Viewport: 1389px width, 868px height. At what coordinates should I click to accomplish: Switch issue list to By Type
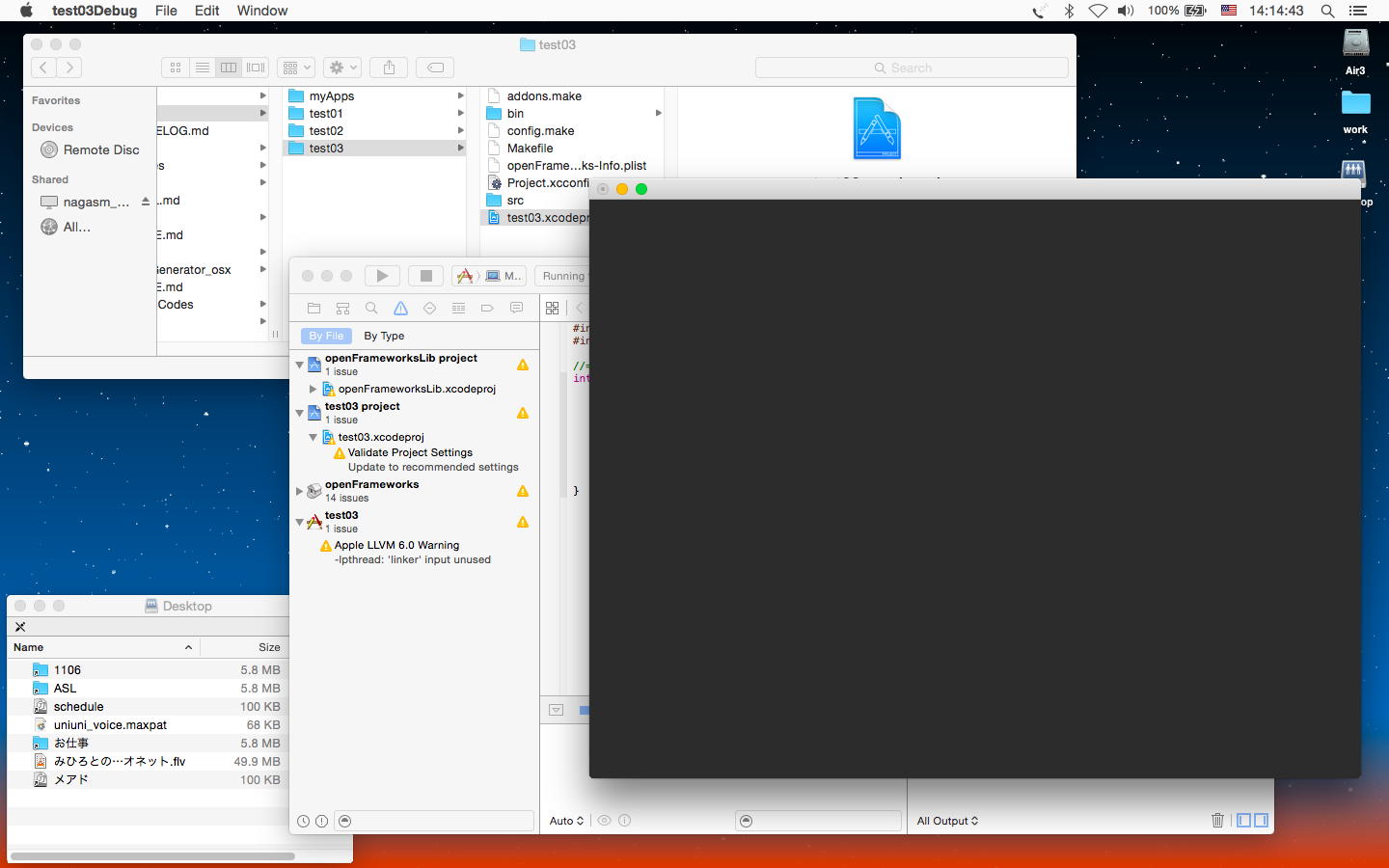tap(384, 336)
